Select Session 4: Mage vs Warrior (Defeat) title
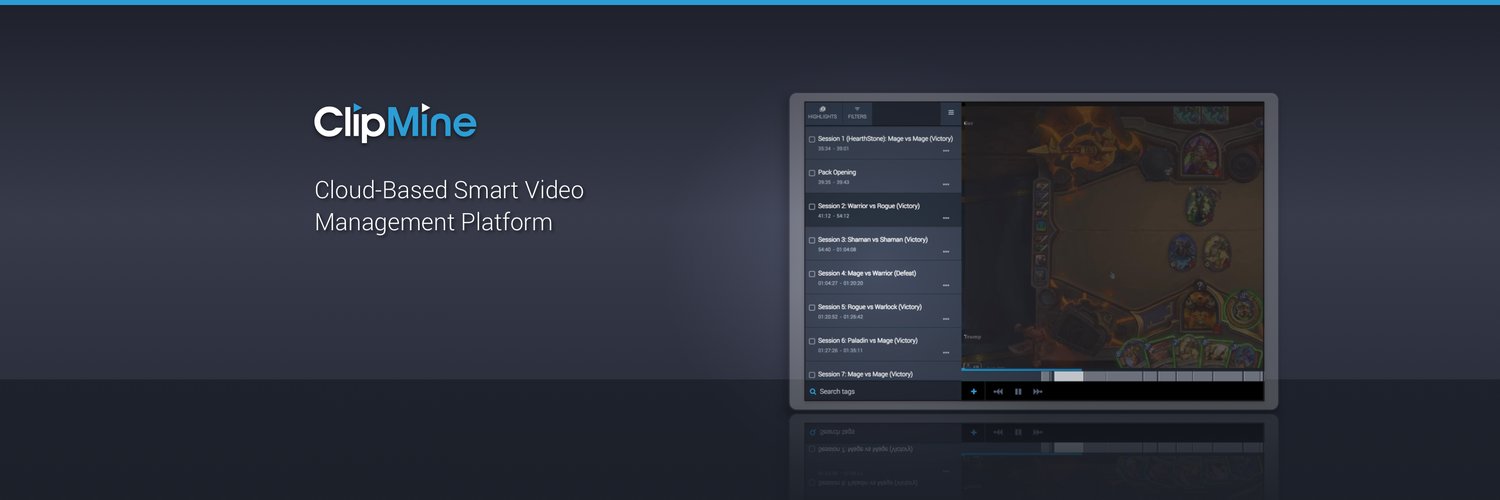 point(867,273)
